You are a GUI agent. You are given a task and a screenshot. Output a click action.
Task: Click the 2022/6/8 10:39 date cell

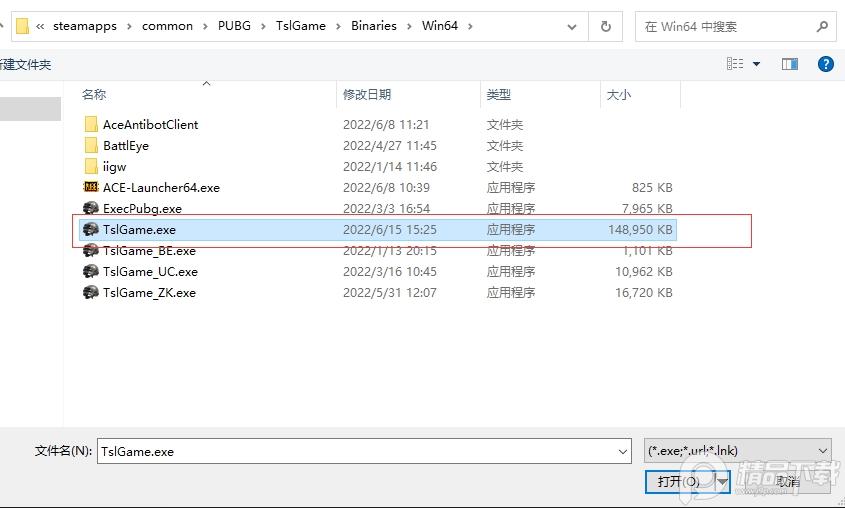(386, 187)
